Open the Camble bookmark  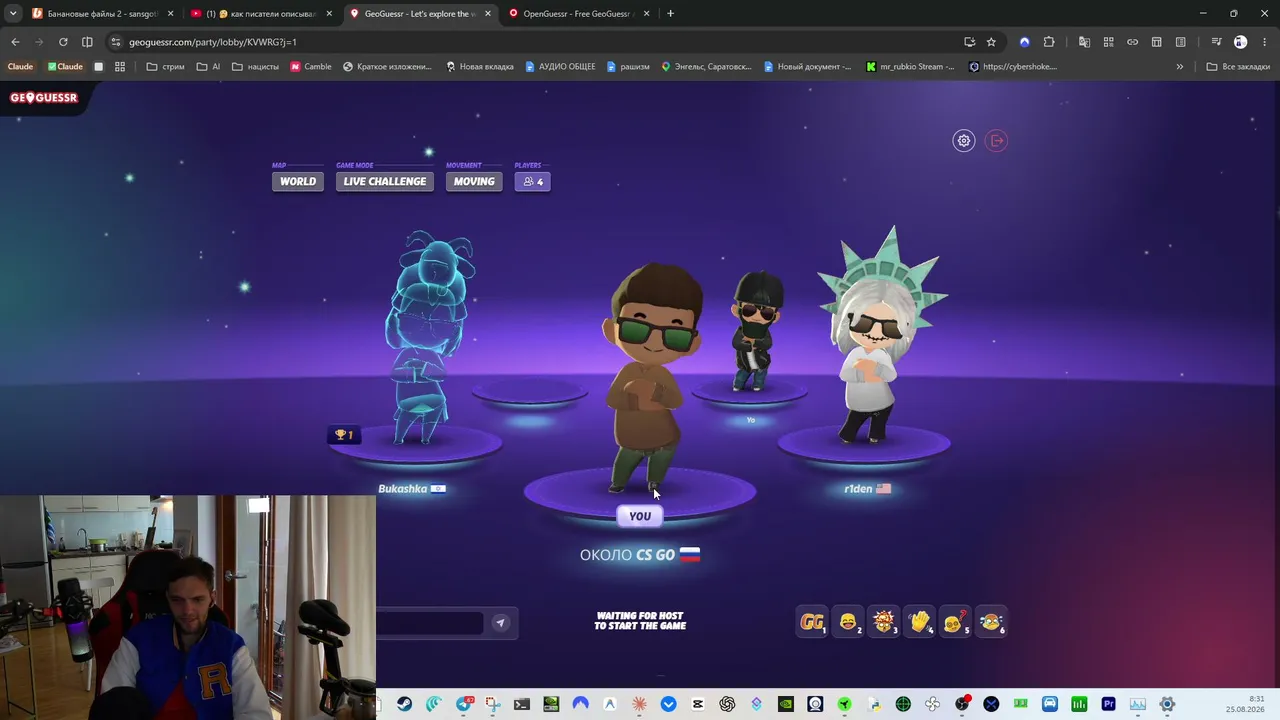click(x=310, y=67)
